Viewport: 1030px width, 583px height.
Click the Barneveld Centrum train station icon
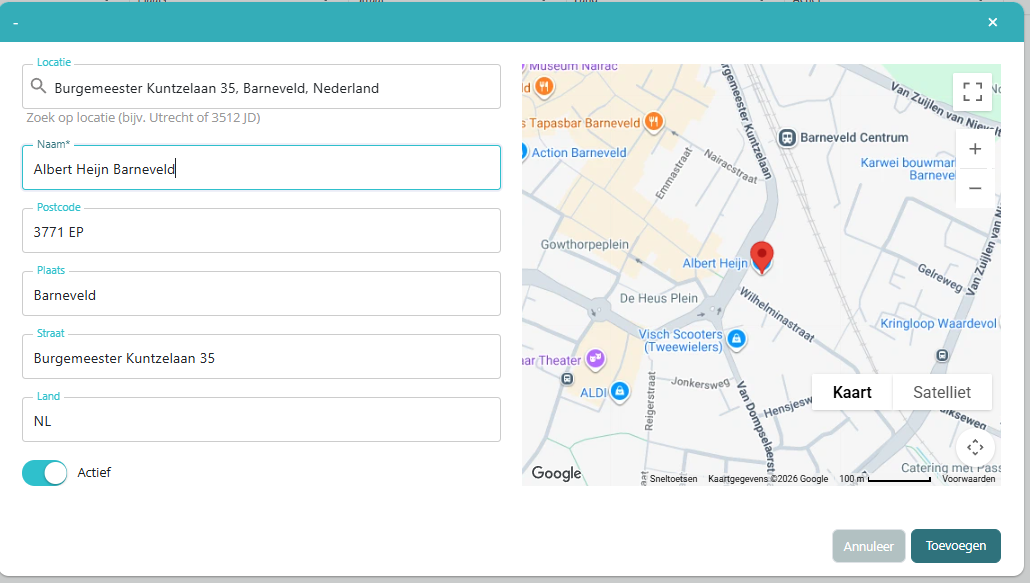click(786, 138)
